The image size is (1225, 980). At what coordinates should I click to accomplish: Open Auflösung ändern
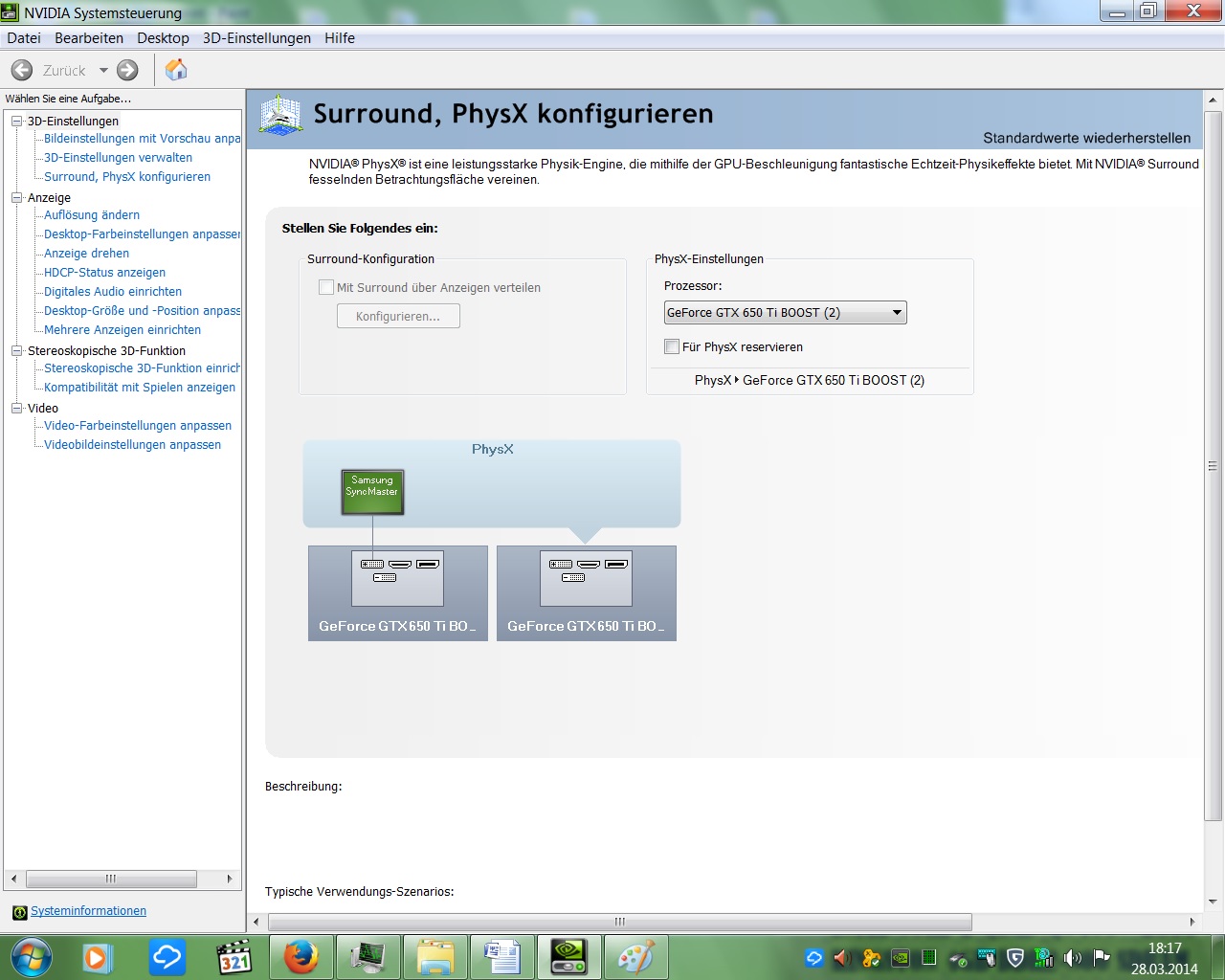92,215
